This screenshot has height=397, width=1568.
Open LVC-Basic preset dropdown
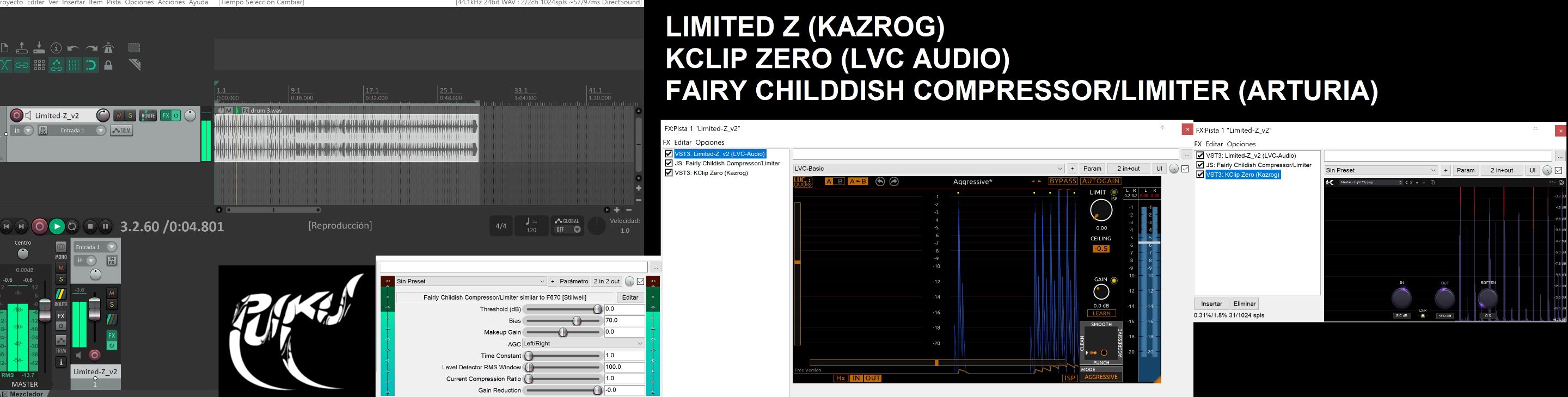(x=929, y=169)
